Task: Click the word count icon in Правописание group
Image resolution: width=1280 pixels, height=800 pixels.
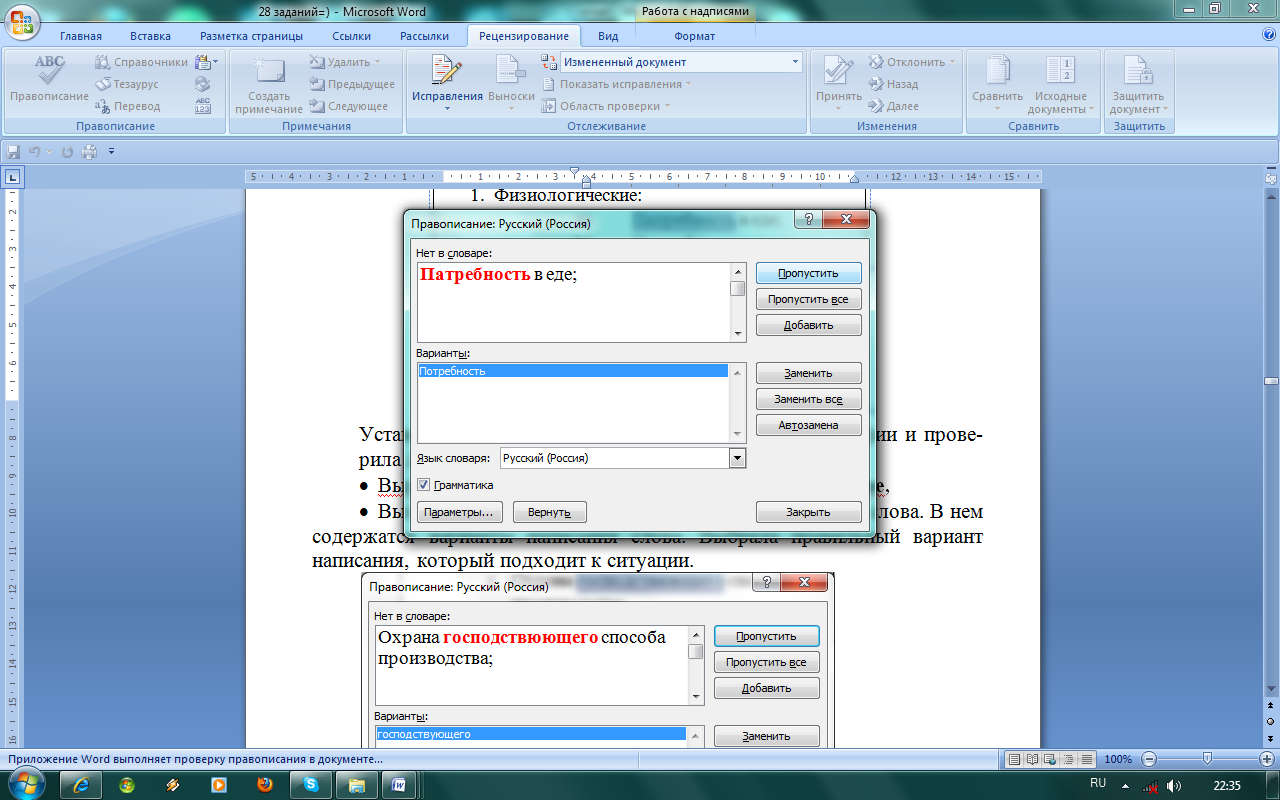Action: pyautogui.click(x=203, y=106)
